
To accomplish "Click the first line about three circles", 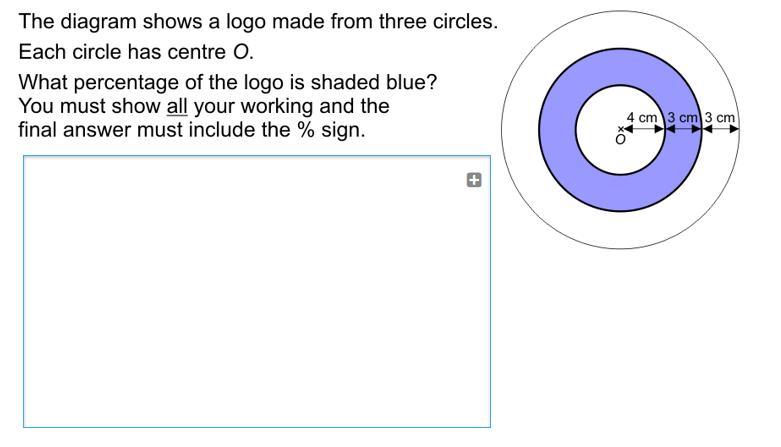I will pyautogui.click(x=258, y=21).
